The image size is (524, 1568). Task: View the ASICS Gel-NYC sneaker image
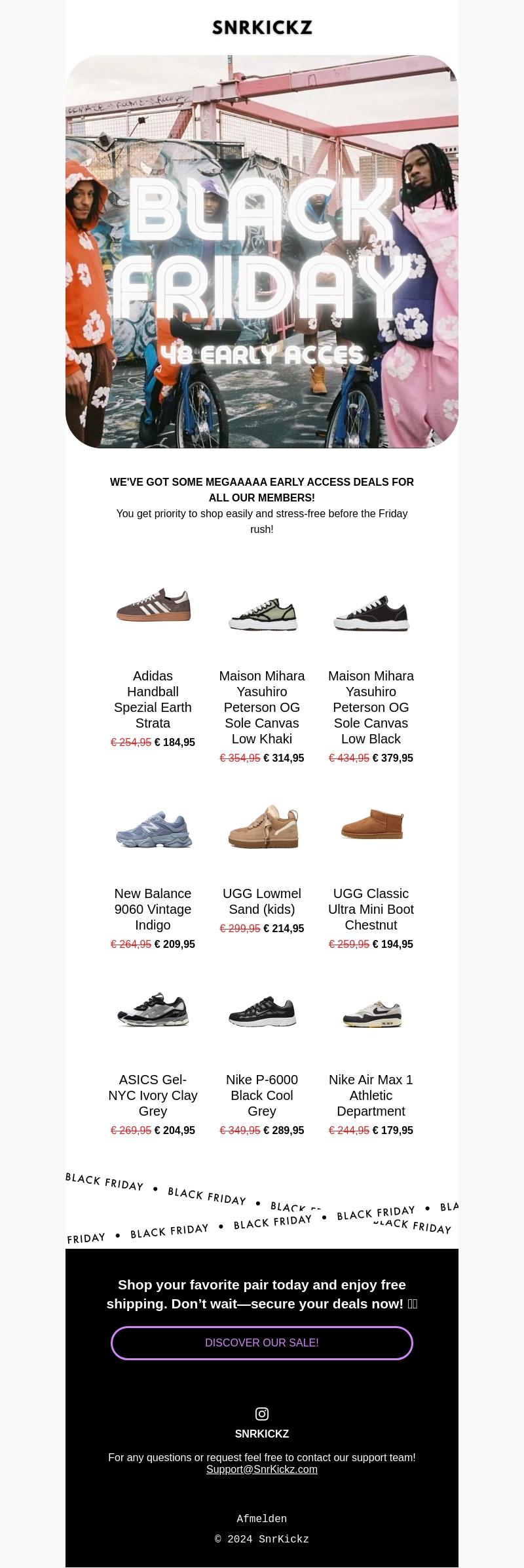click(153, 1010)
